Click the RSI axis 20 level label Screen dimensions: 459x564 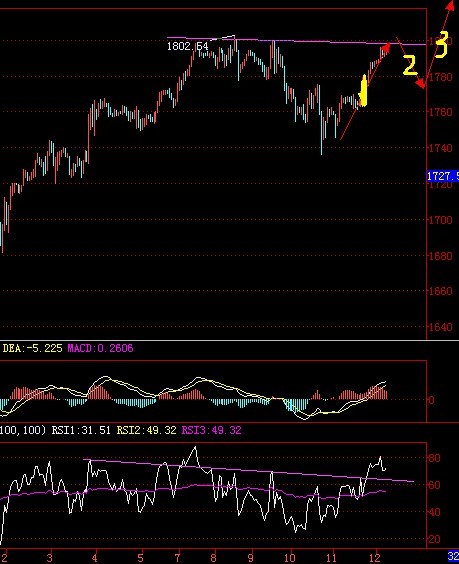(x=435, y=539)
